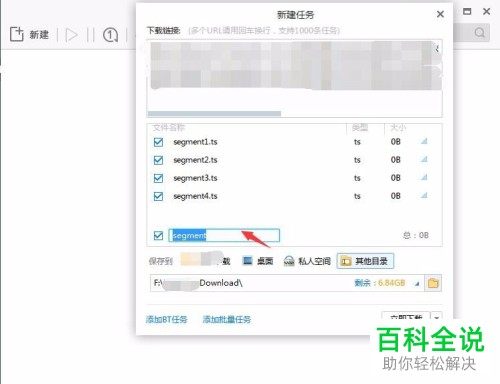Image resolution: width=500 pixels, height=384 pixels.
Task: Open the browse folder icon button
Action: (433, 283)
